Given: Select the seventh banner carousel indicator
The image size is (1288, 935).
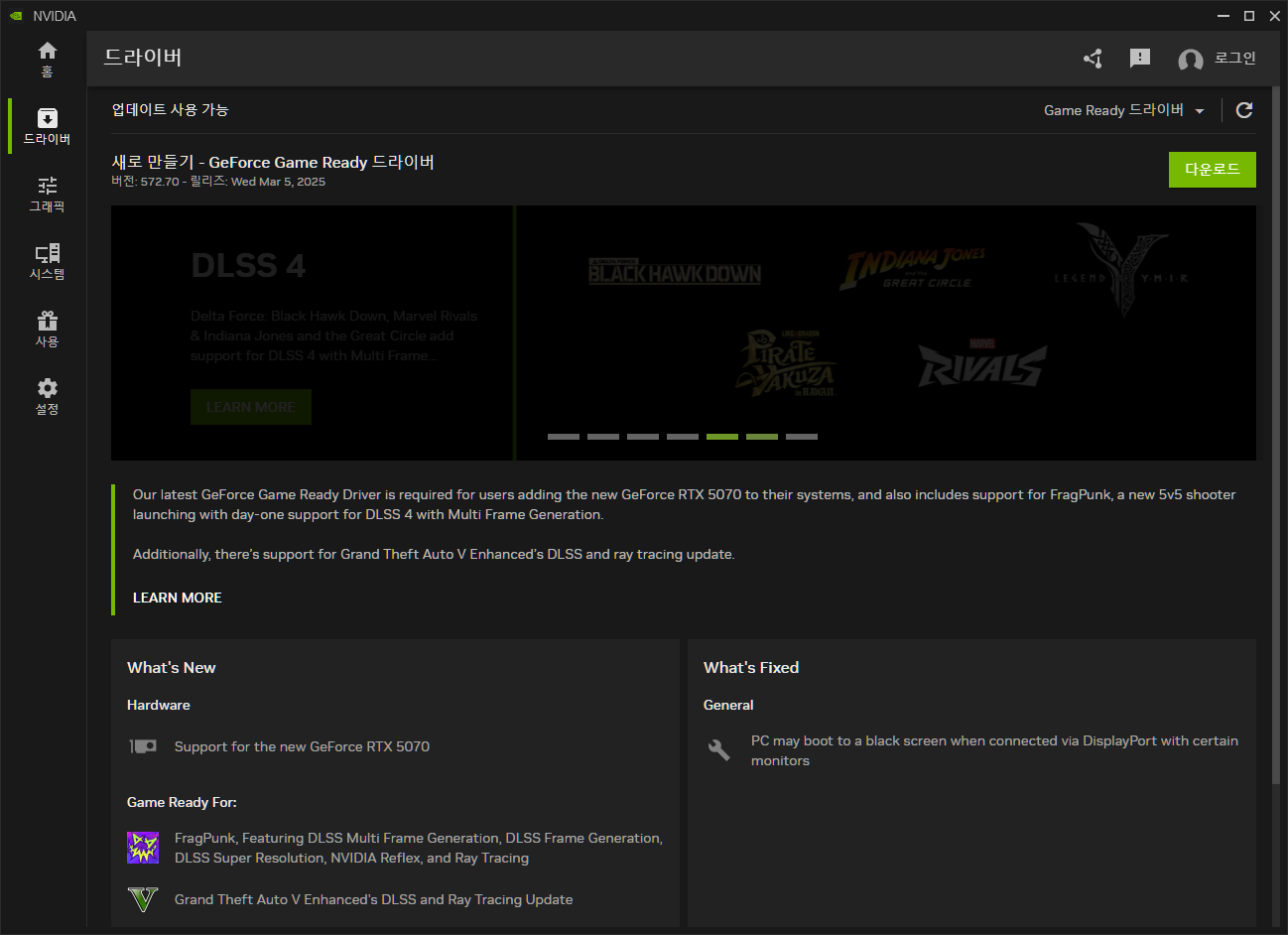Looking at the screenshot, I should pos(802,437).
